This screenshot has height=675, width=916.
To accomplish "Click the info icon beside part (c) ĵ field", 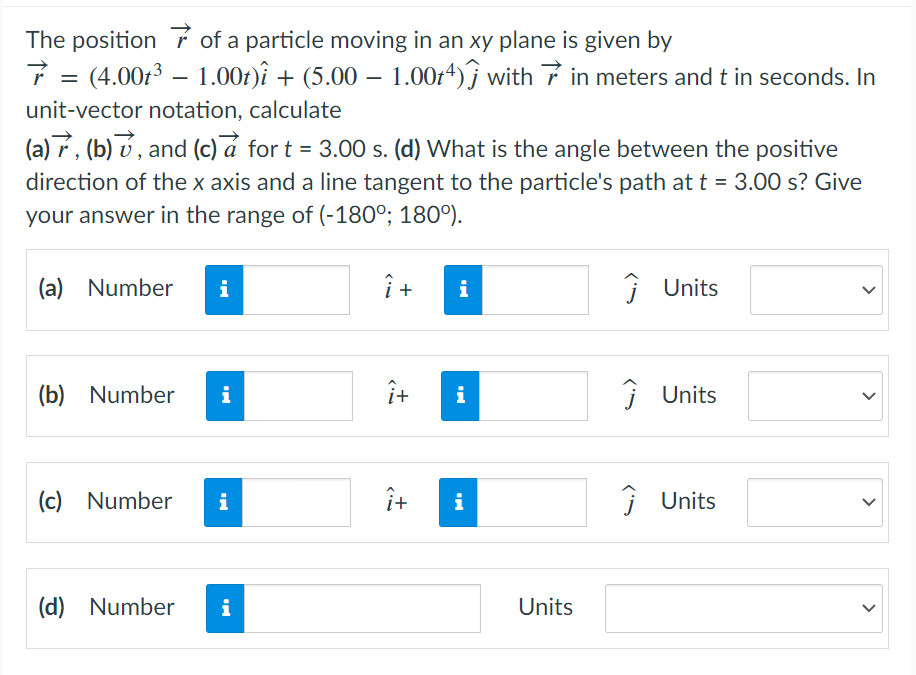I will (458, 502).
